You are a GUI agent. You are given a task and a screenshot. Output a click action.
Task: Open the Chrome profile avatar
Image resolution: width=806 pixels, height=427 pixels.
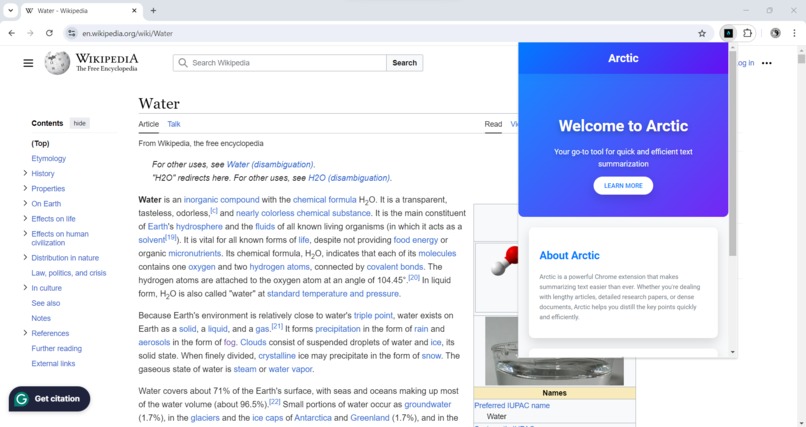tap(775, 33)
